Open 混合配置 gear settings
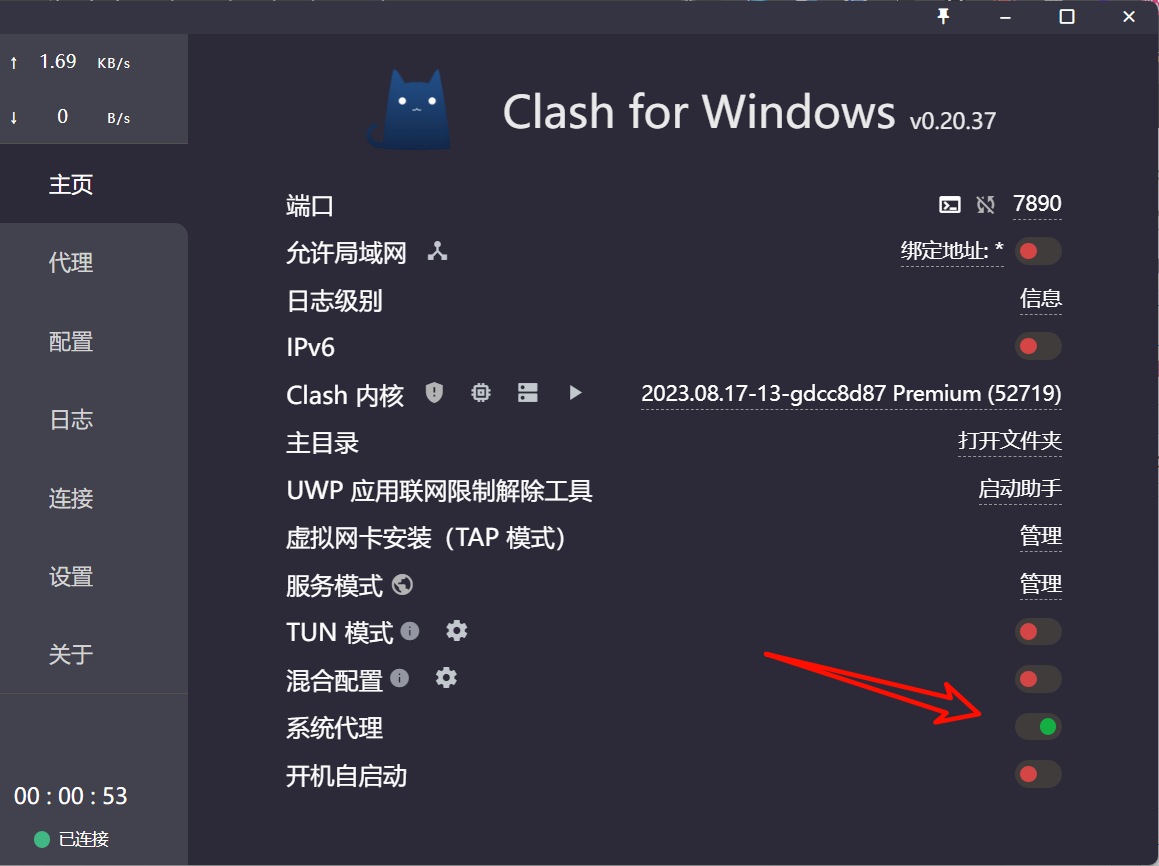Image resolution: width=1159 pixels, height=866 pixels. point(446,678)
